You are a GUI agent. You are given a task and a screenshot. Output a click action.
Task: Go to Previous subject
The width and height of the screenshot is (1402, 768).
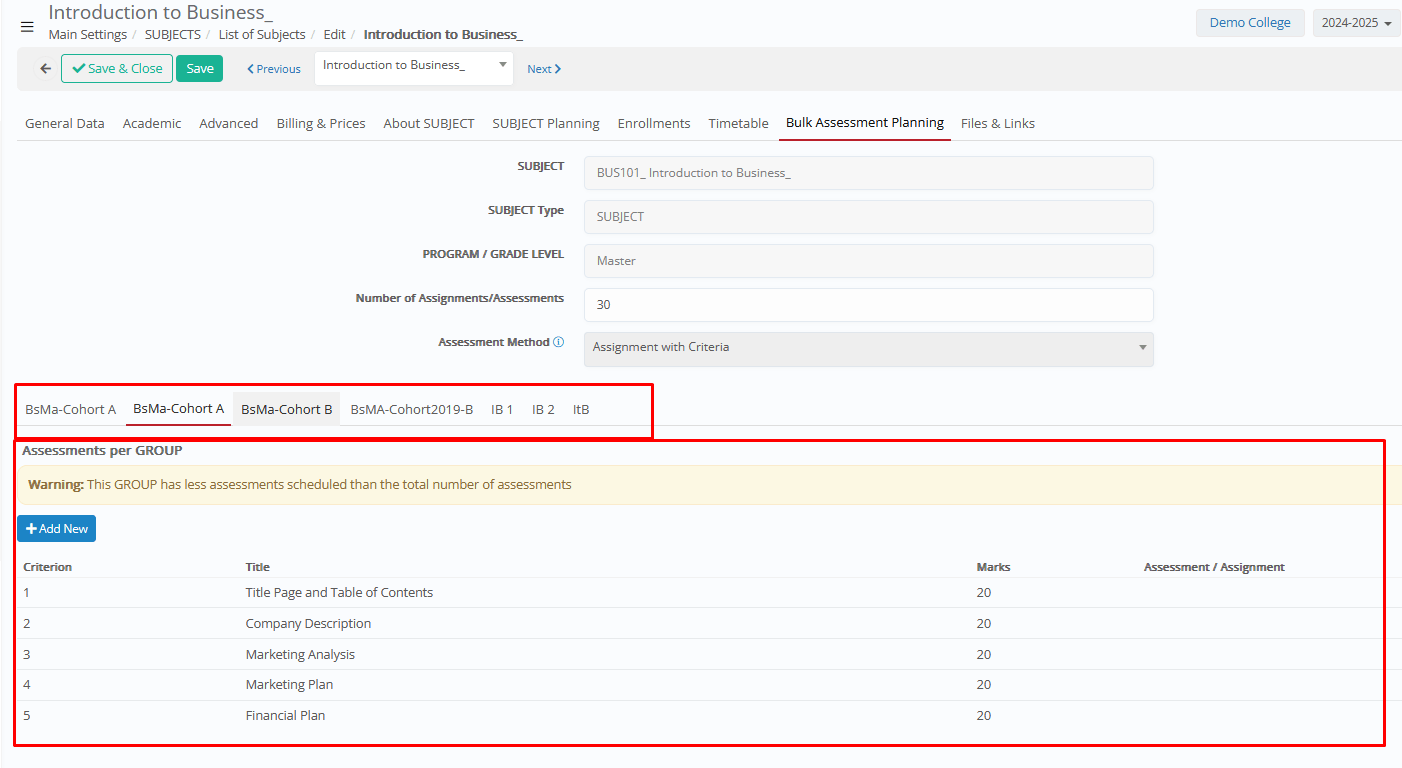274,69
